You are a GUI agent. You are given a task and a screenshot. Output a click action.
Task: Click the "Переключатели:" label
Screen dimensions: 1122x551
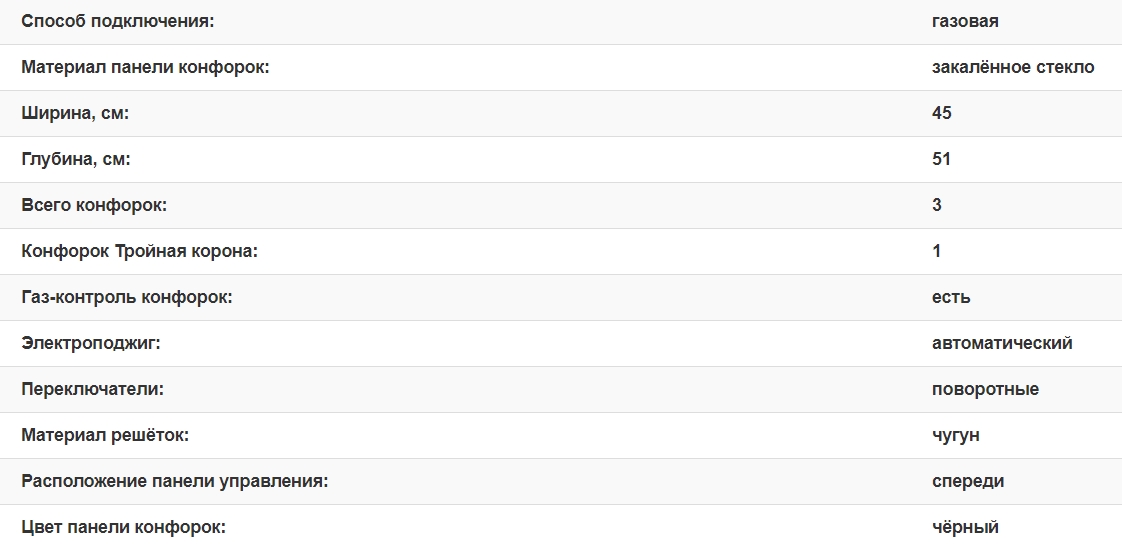[x=92, y=389]
